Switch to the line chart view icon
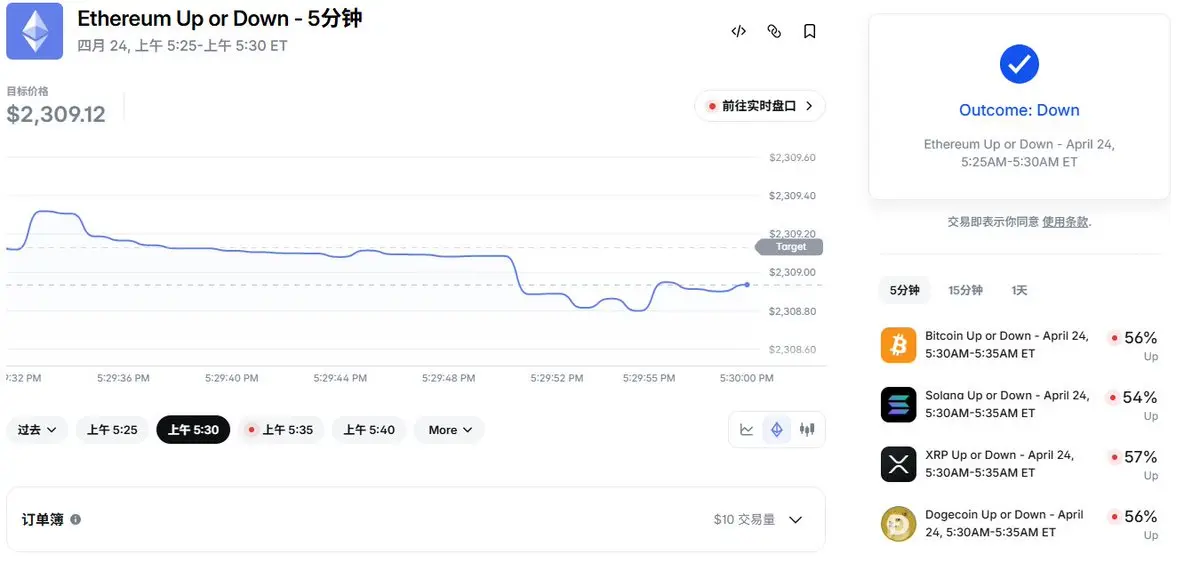This screenshot has width=1200, height=571. 747,430
